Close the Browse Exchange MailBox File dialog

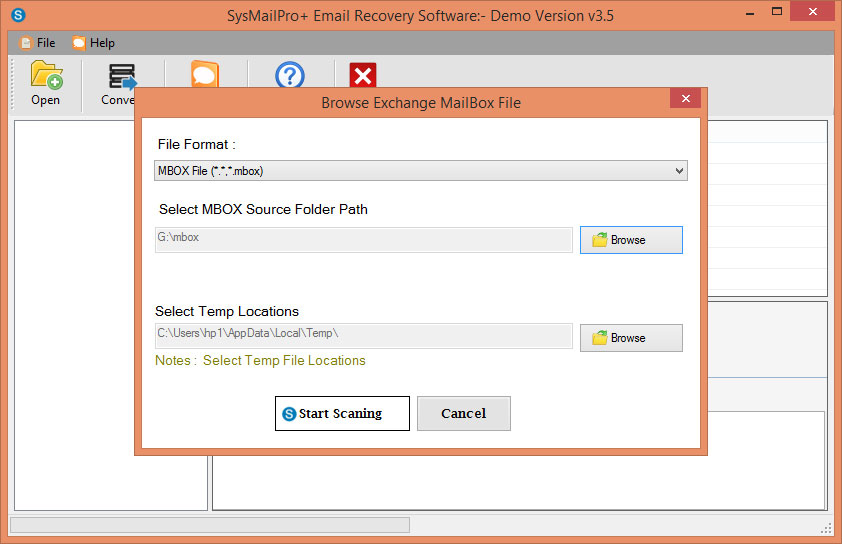coord(686,98)
